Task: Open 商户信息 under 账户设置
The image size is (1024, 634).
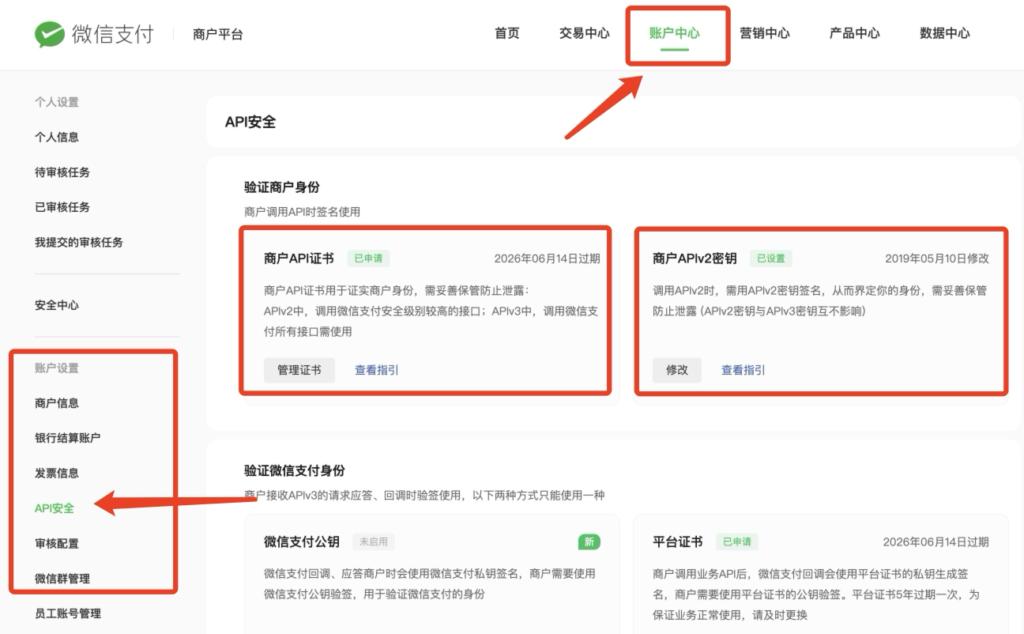Action: pyautogui.click(x=57, y=403)
